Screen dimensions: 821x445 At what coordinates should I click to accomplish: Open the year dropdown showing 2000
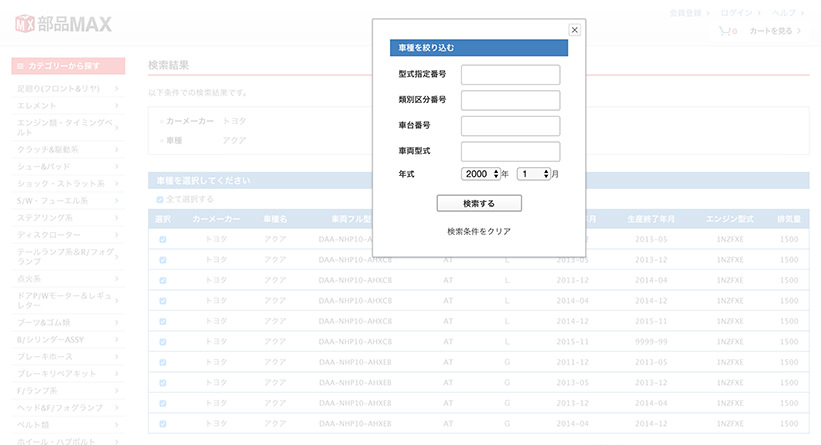click(481, 174)
